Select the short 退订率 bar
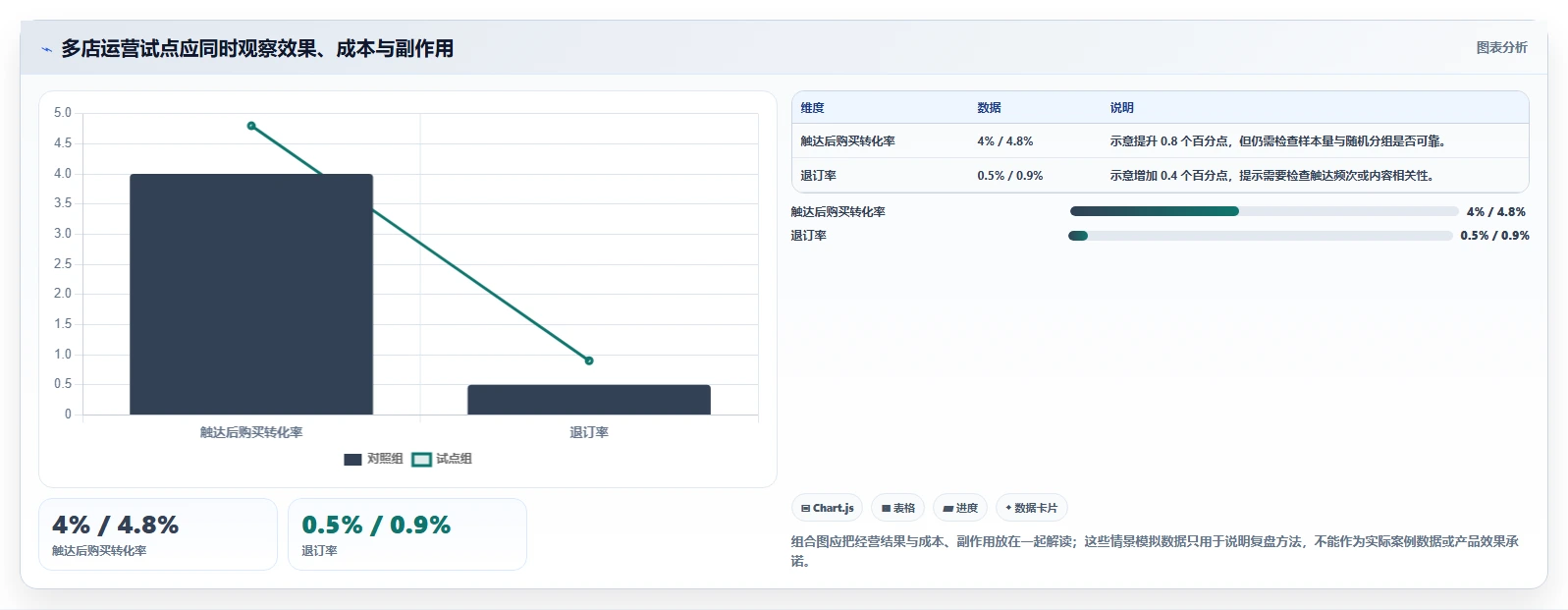The height and width of the screenshot is (610, 1568). (589, 399)
